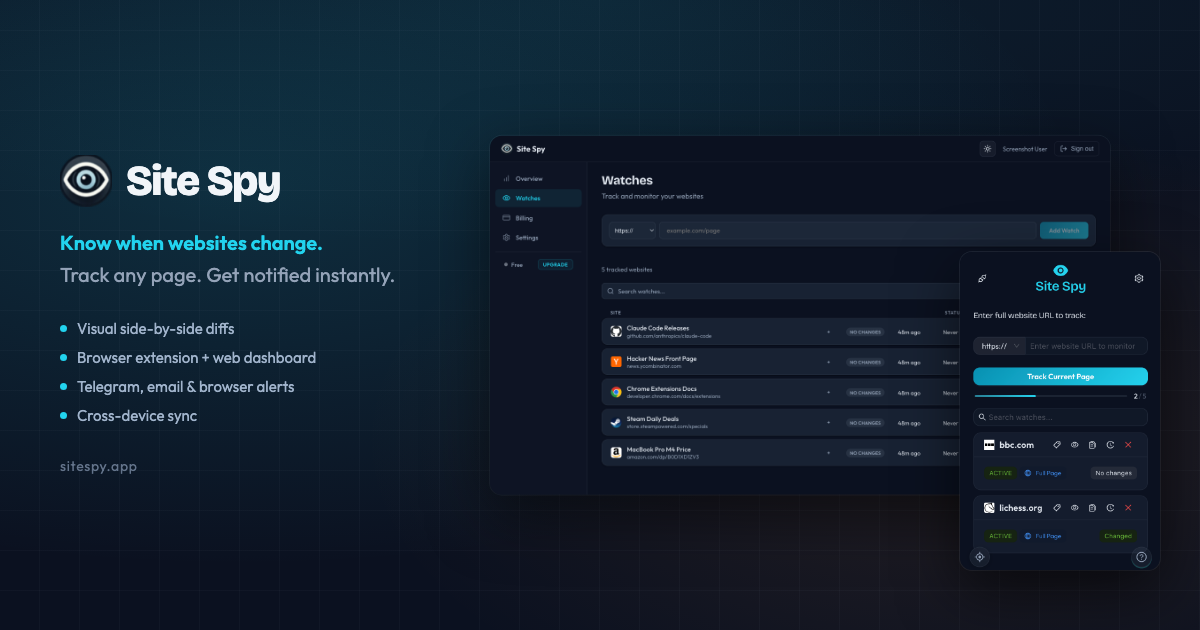Toggle the theme with the sun icon
The image size is (1200, 630).
pyautogui.click(x=987, y=148)
